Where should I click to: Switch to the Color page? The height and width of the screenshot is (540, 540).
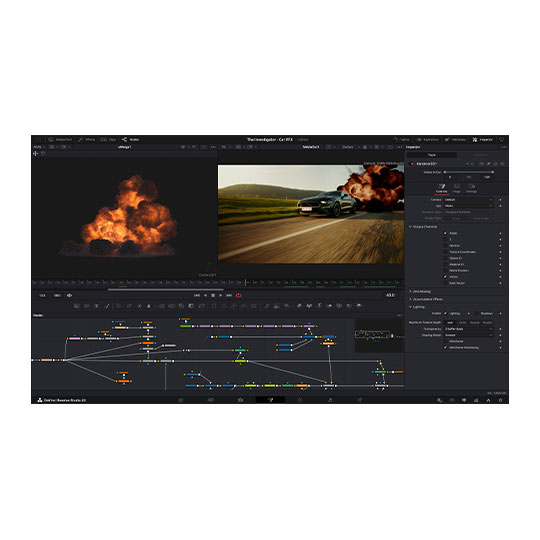[x=300, y=400]
